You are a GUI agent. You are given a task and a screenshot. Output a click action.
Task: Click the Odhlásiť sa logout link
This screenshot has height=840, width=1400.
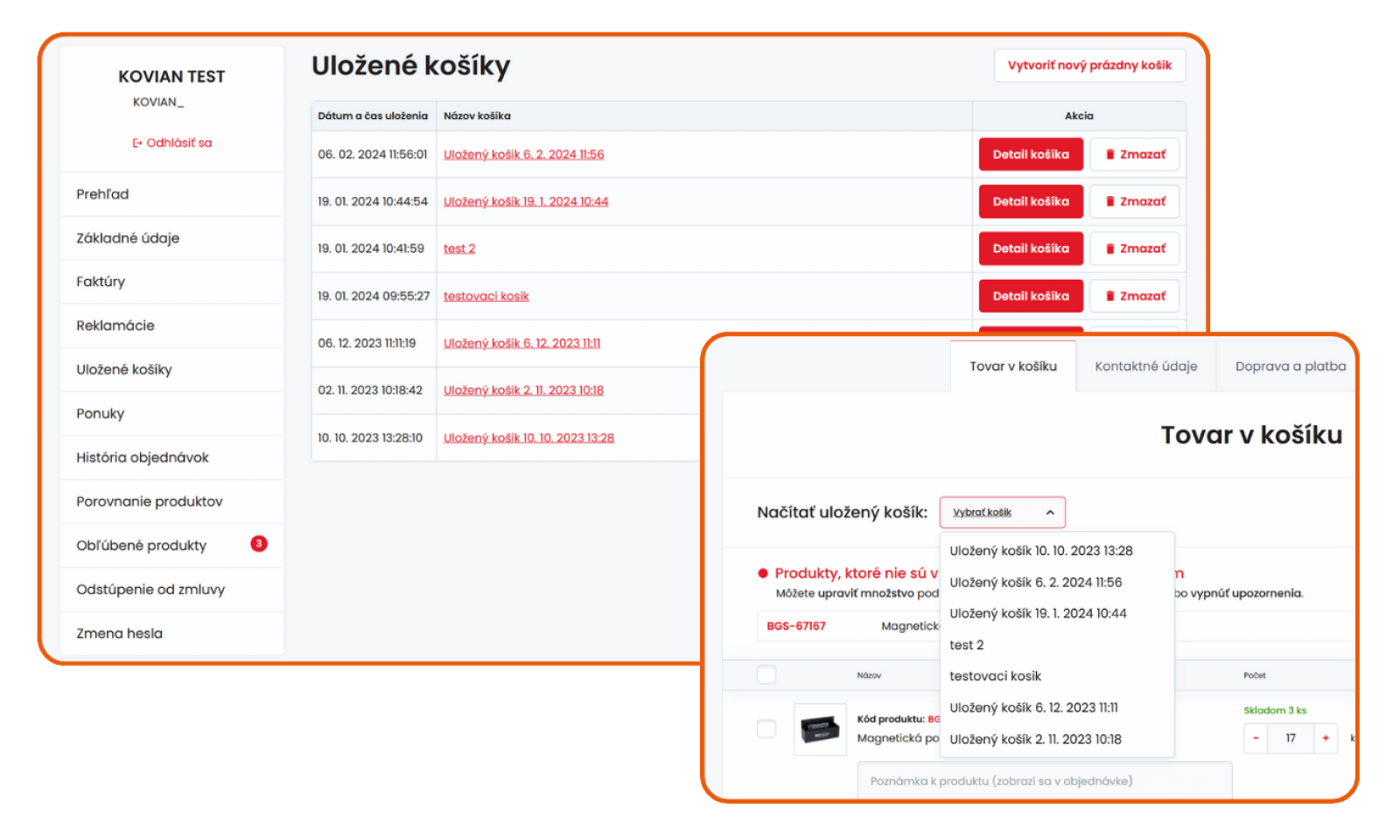click(172, 143)
